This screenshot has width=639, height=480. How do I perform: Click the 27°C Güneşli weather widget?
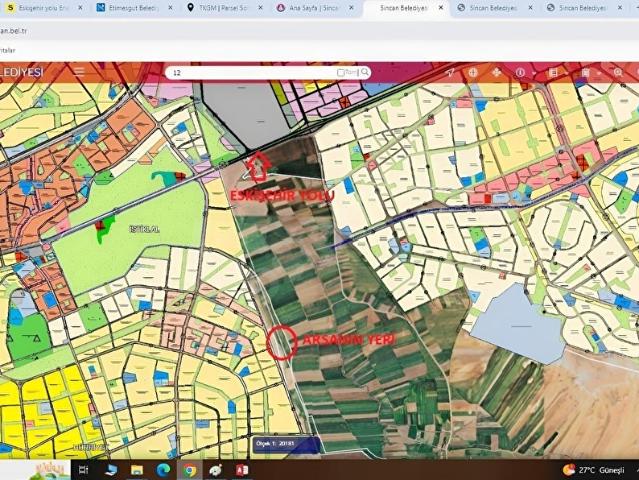(594, 470)
